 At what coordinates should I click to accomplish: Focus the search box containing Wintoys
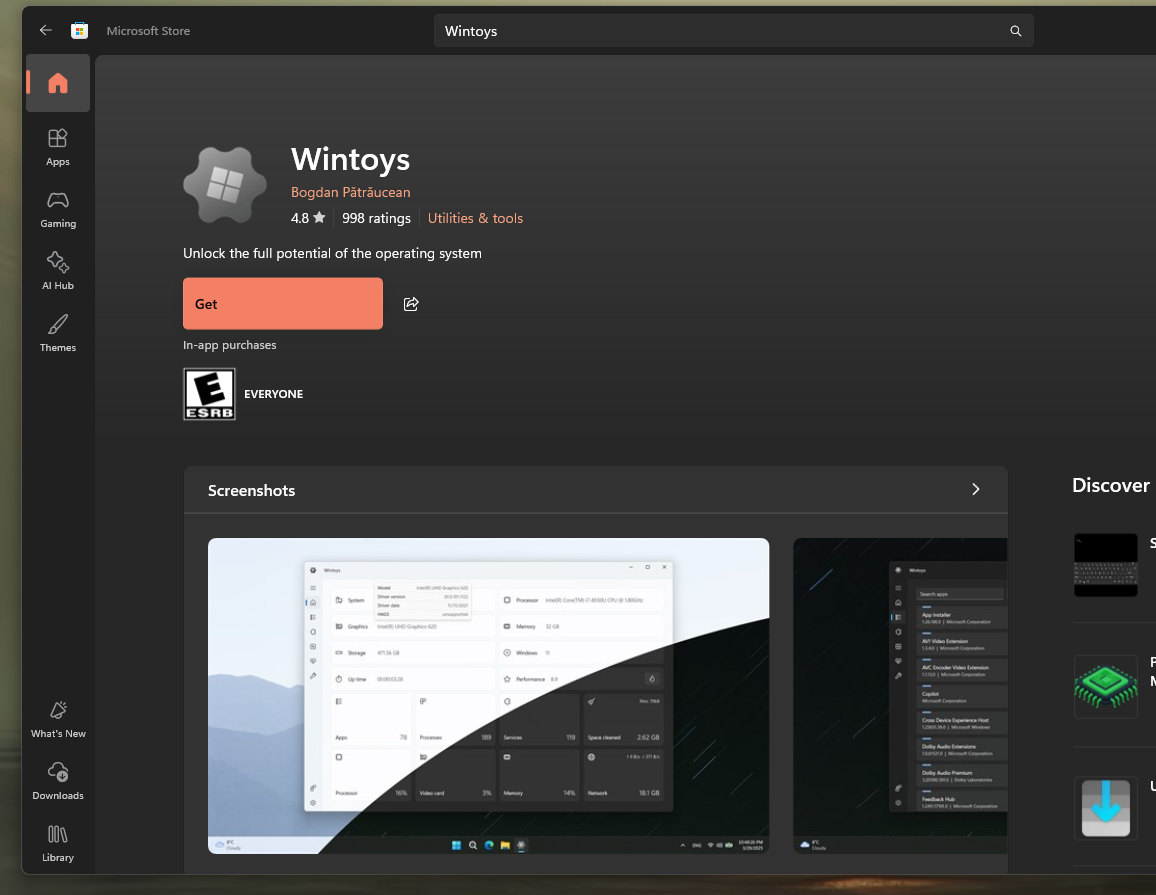coord(734,31)
